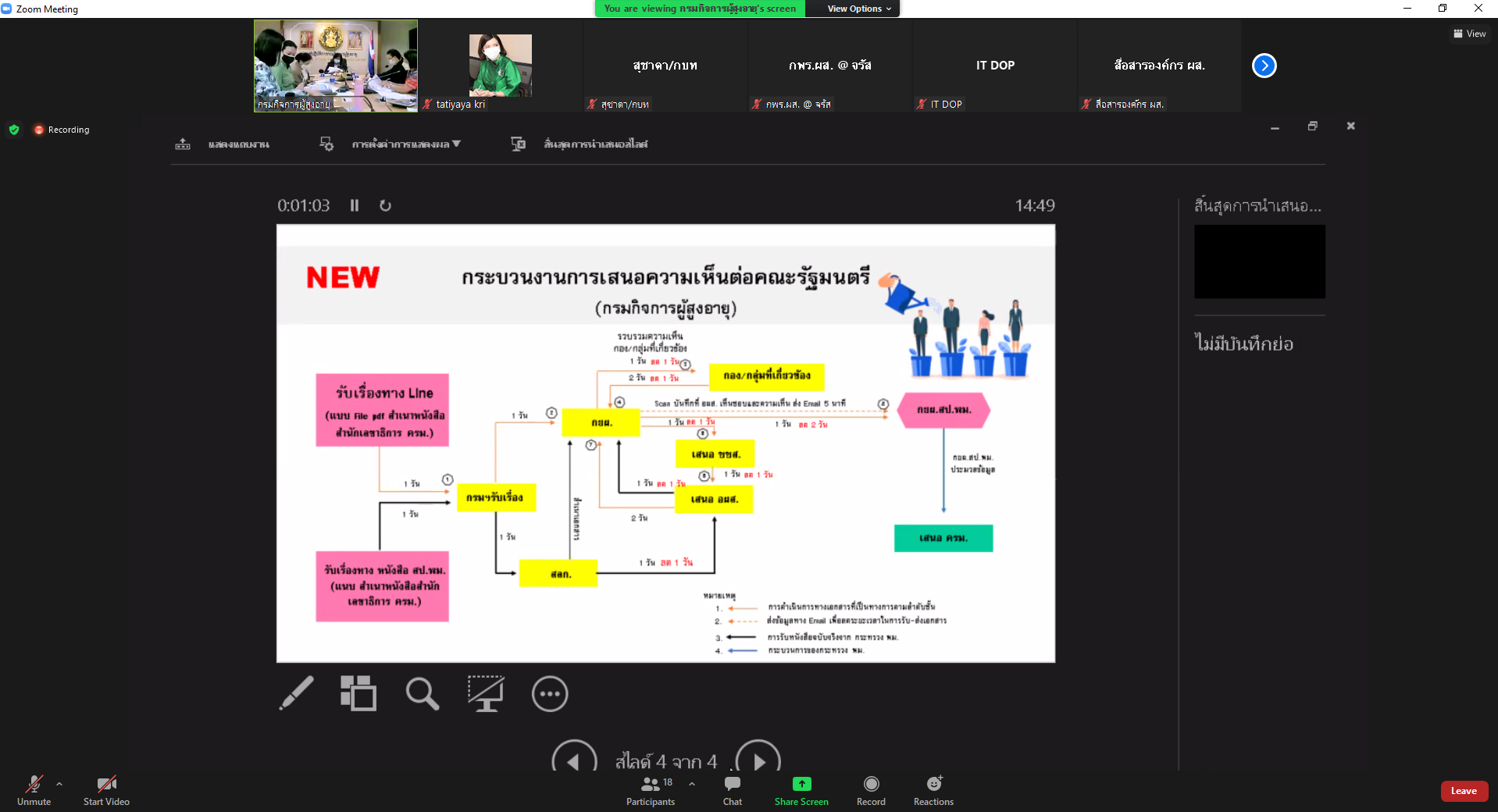Start Video camera
This screenshot has width=1498, height=812.
pos(106,790)
